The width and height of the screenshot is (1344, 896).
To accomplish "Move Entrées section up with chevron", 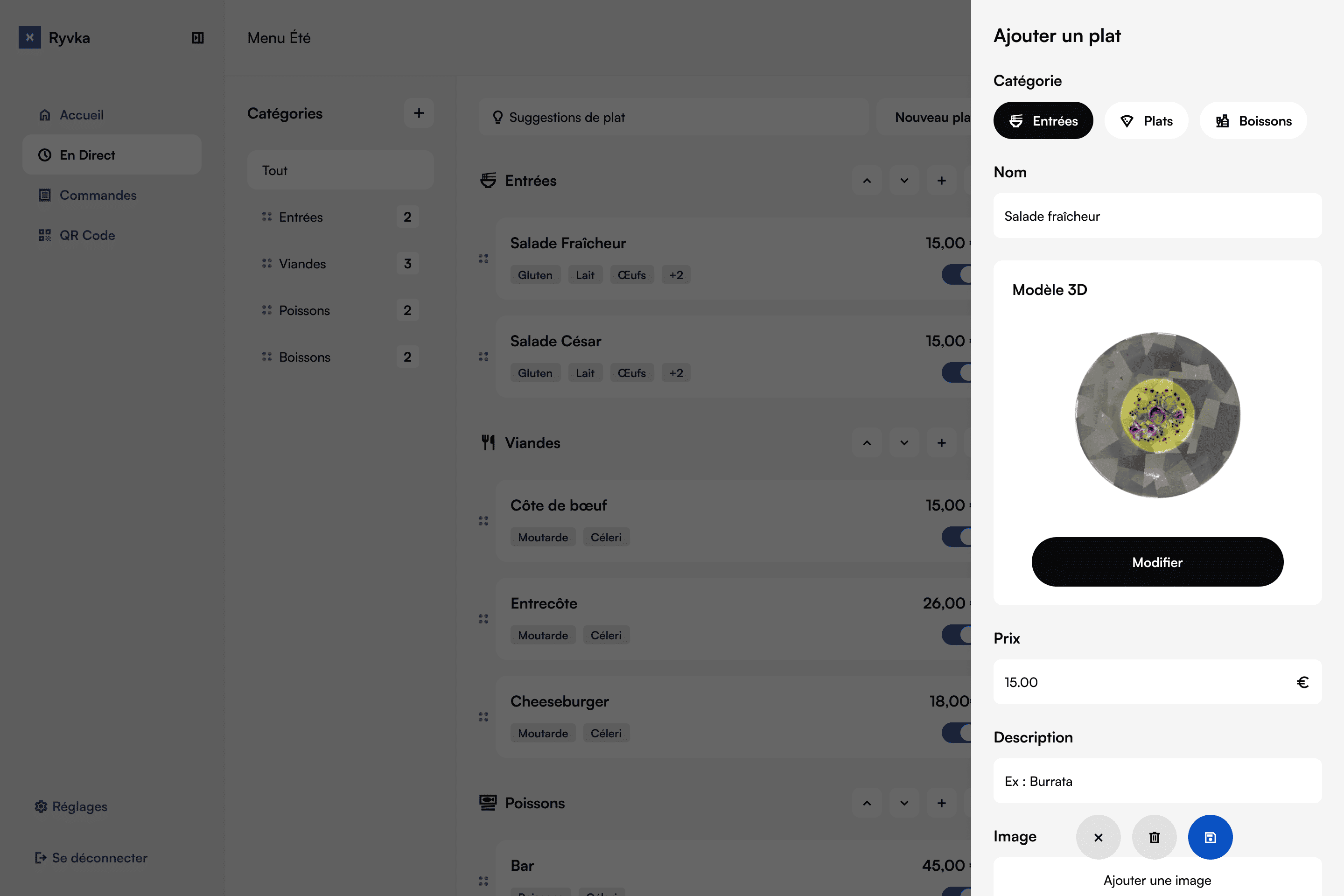I will click(x=867, y=181).
